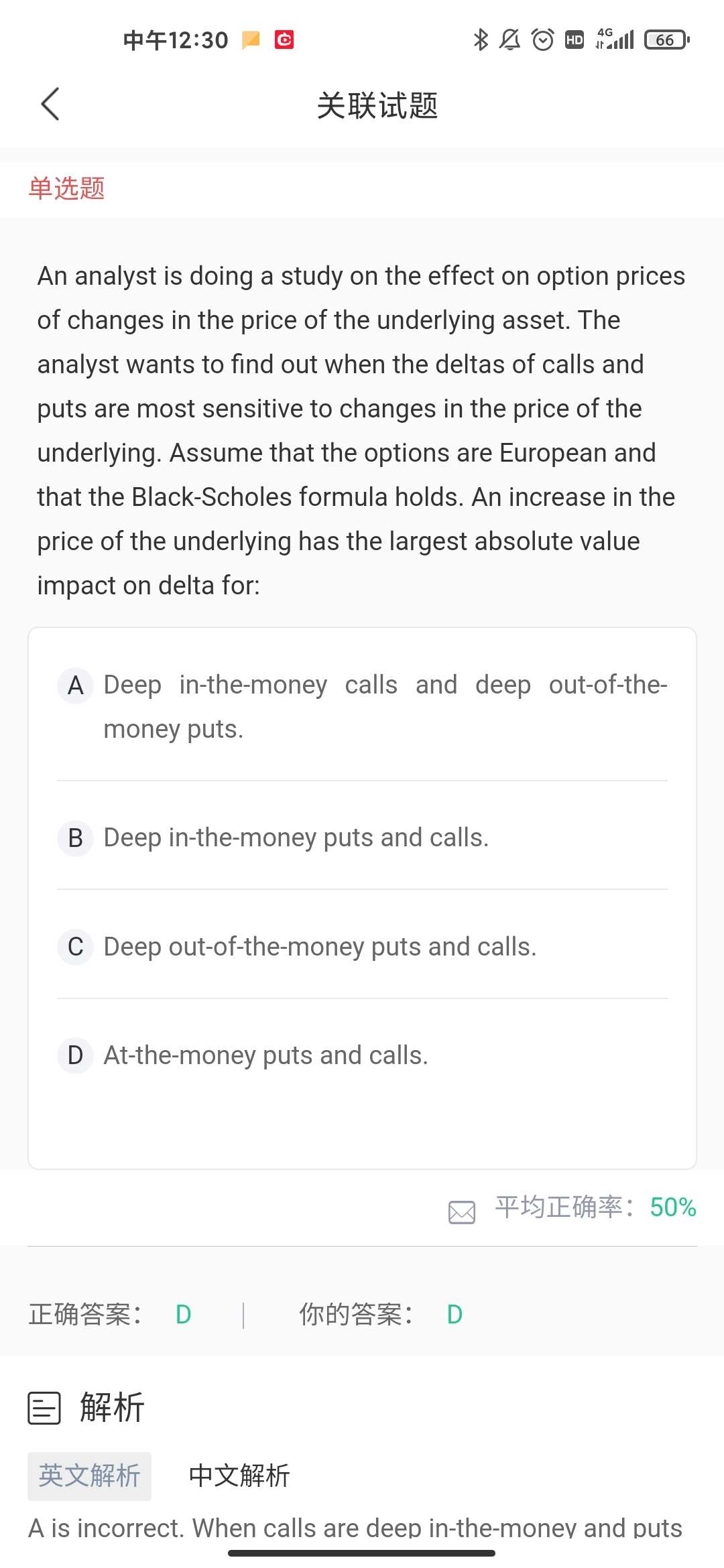The height and width of the screenshot is (1568, 724).
Task: Switch to the 英文解析 tab
Action: coord(89,1476)
